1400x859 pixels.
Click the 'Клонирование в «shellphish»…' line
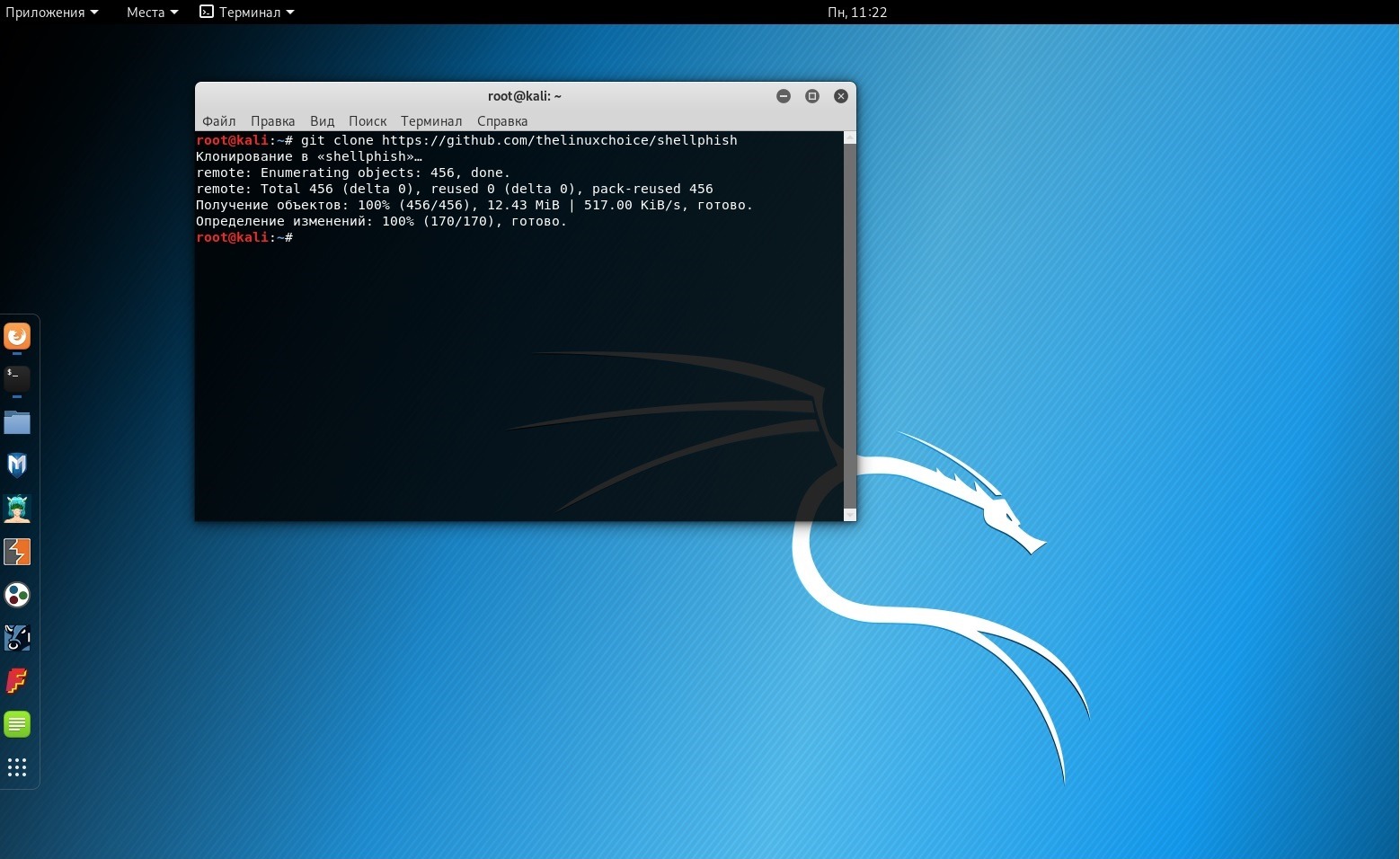coord(309,156)
